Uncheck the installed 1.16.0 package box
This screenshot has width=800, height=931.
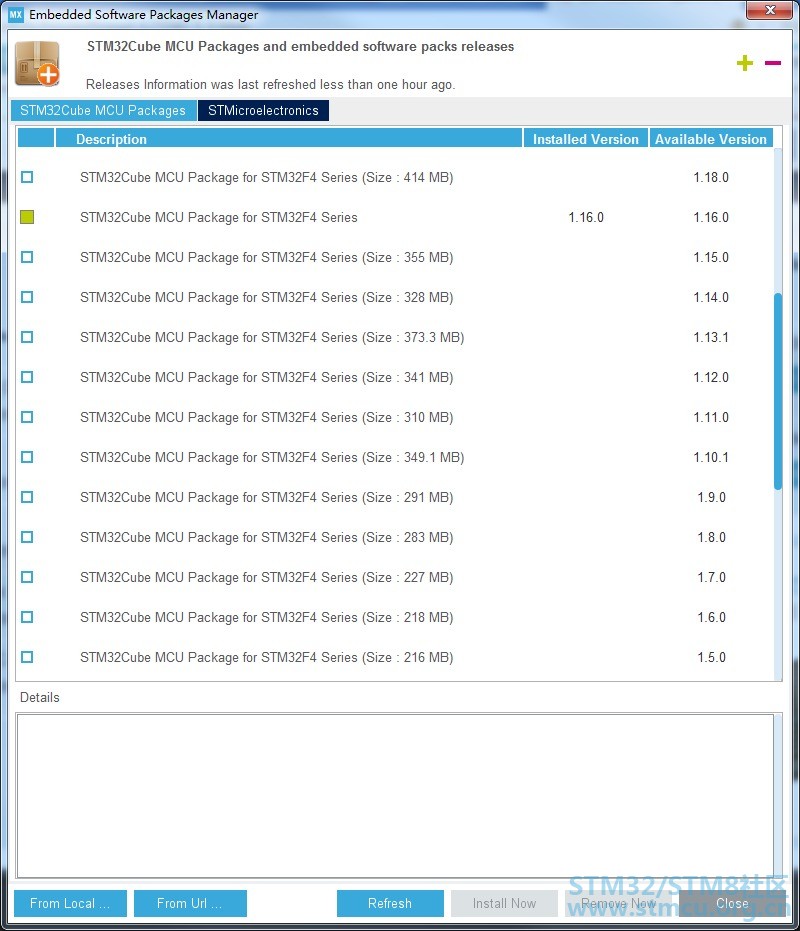coord(27,217)
